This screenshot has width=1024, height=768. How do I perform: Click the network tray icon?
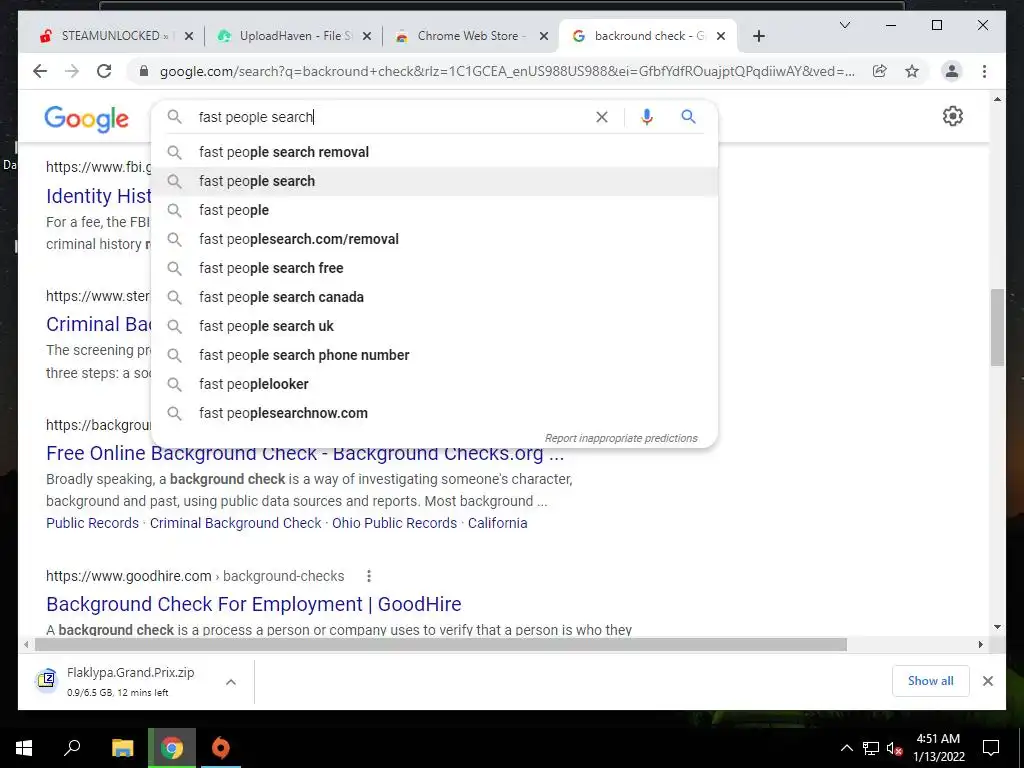871,748
